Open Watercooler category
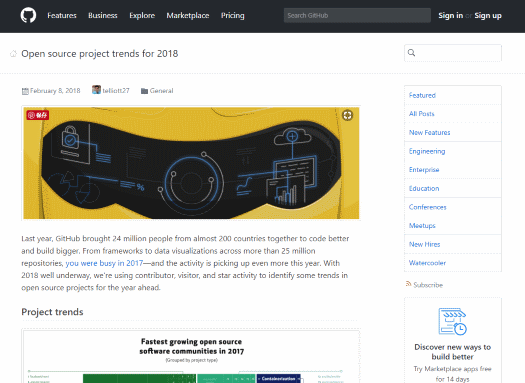 tap(427, 263)
